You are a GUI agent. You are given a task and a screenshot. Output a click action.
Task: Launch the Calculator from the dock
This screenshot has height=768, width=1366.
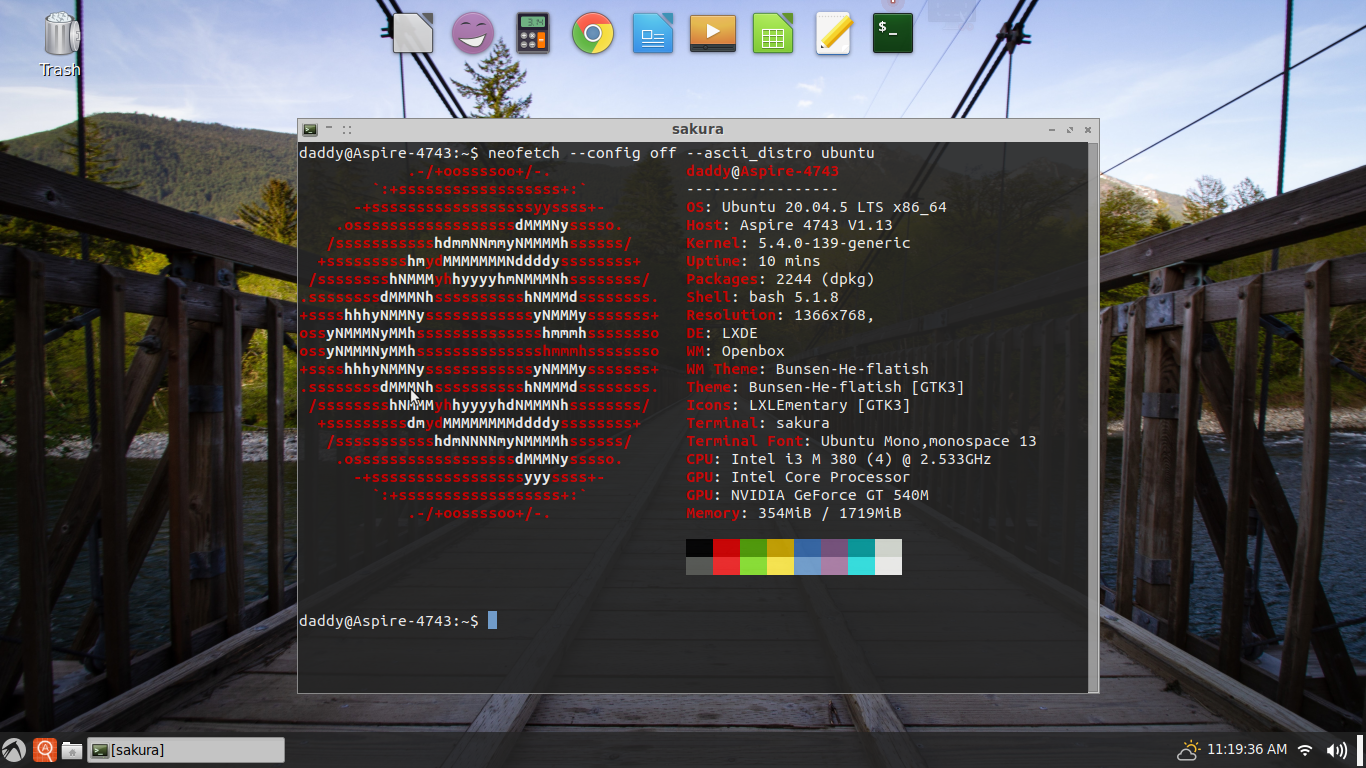pyautogui.click(x=533, y=33)
